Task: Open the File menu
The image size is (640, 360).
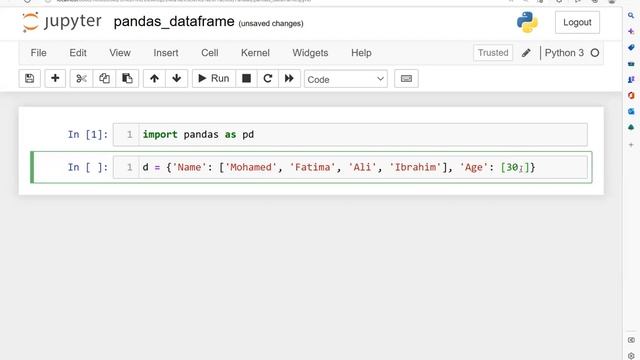Action: coord(38,53)
